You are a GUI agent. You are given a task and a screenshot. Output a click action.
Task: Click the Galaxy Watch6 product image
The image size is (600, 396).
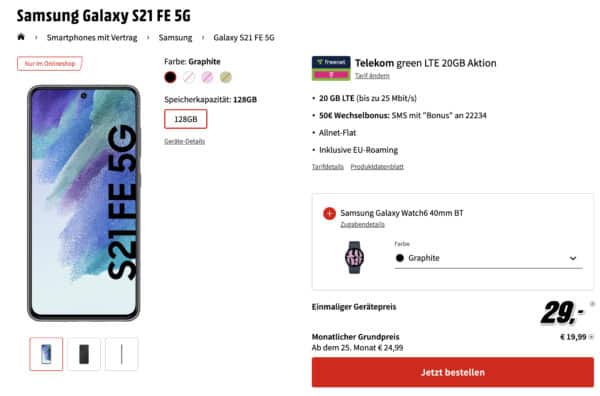(x=354, y=257)
